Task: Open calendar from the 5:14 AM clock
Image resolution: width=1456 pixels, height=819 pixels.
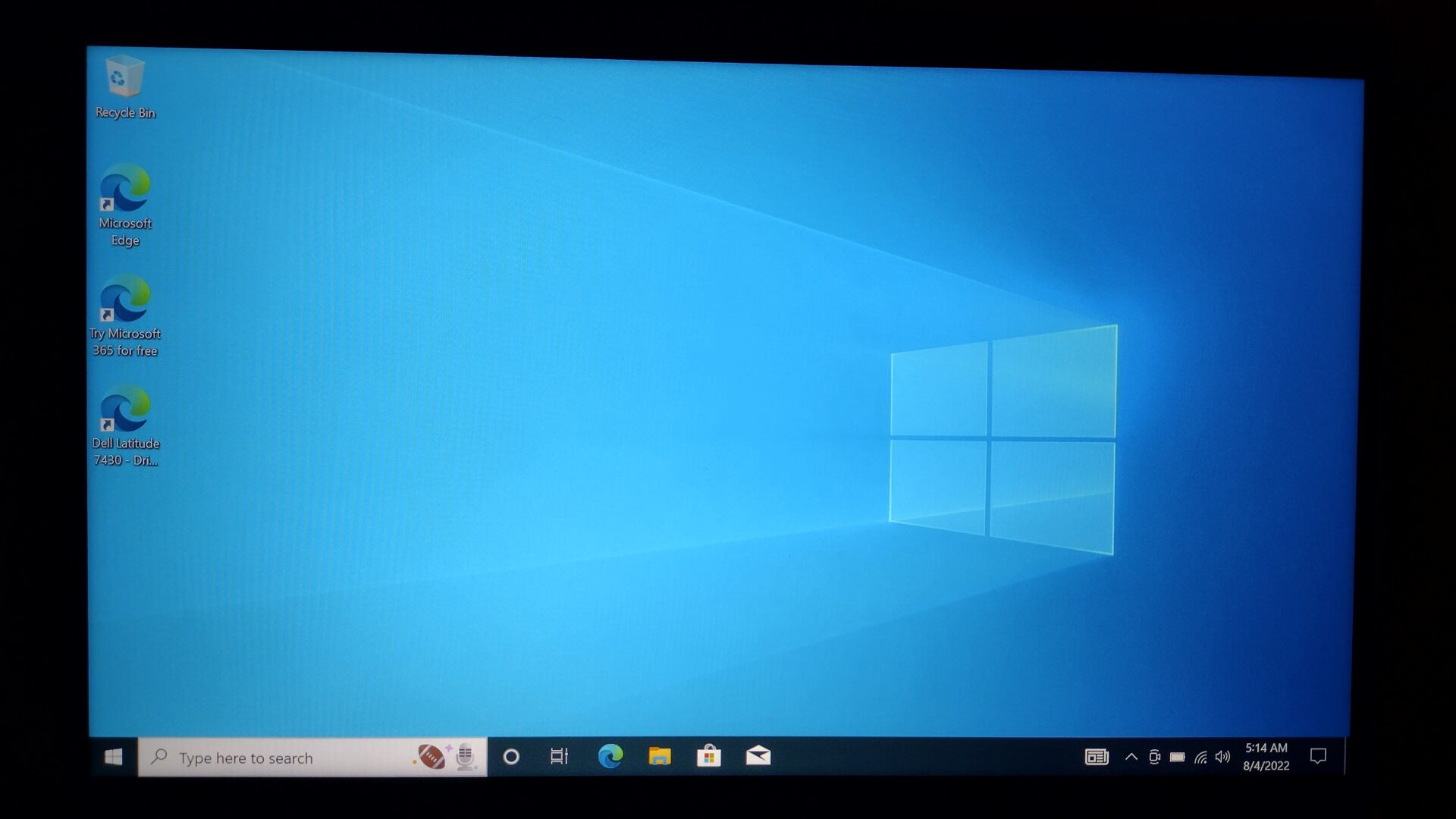Action: pos(1266,757)
